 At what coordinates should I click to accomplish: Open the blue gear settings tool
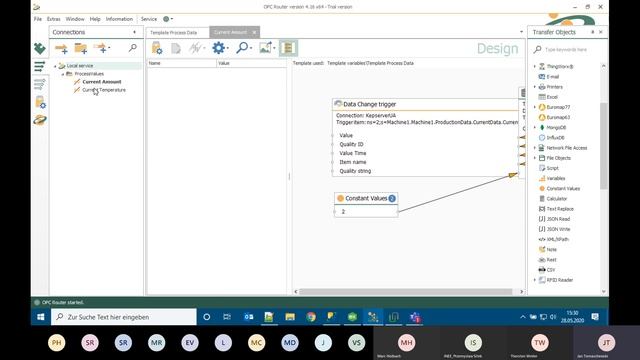point(218,48)
